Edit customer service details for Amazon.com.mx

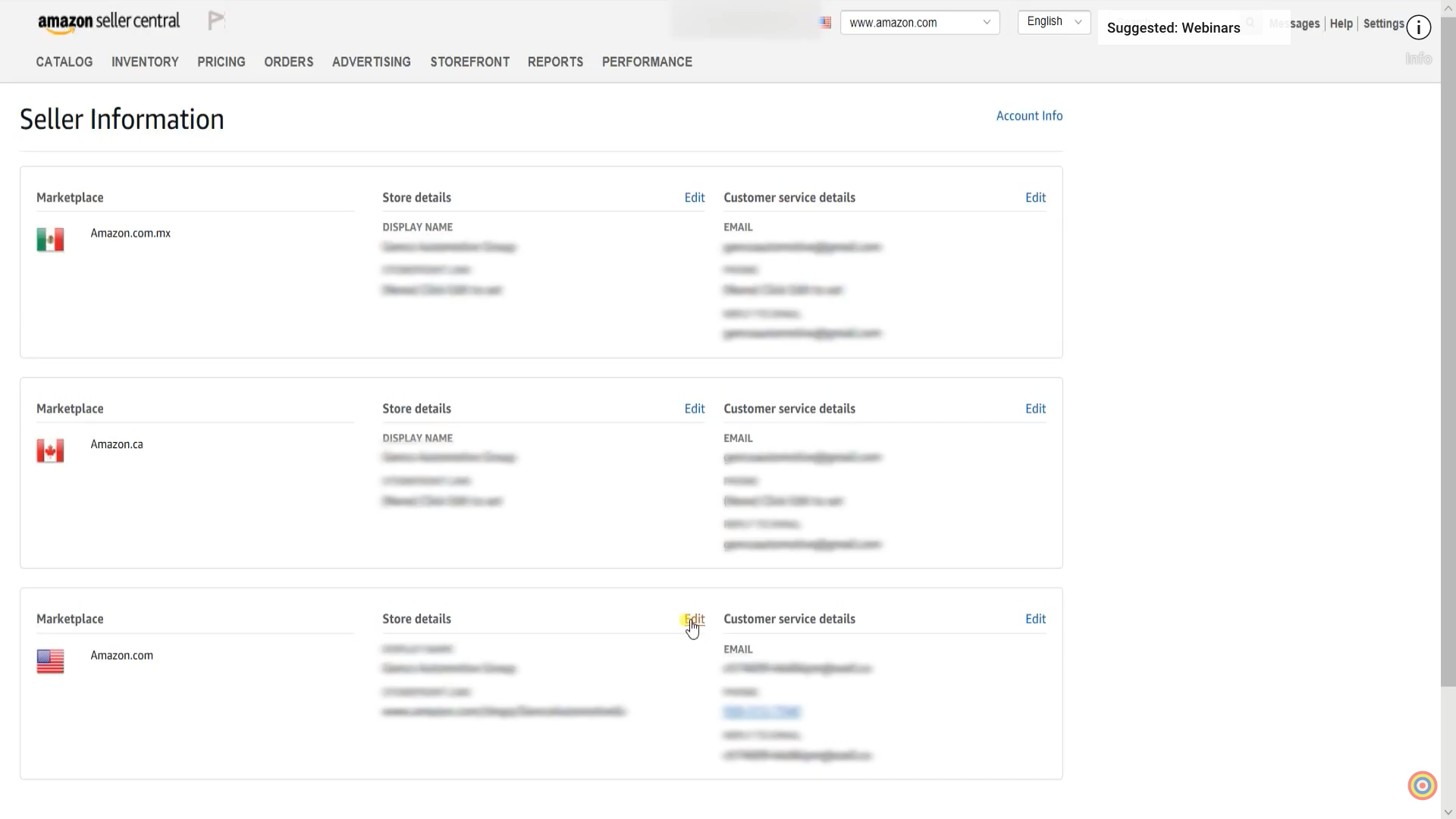[x=1035, y=198]
